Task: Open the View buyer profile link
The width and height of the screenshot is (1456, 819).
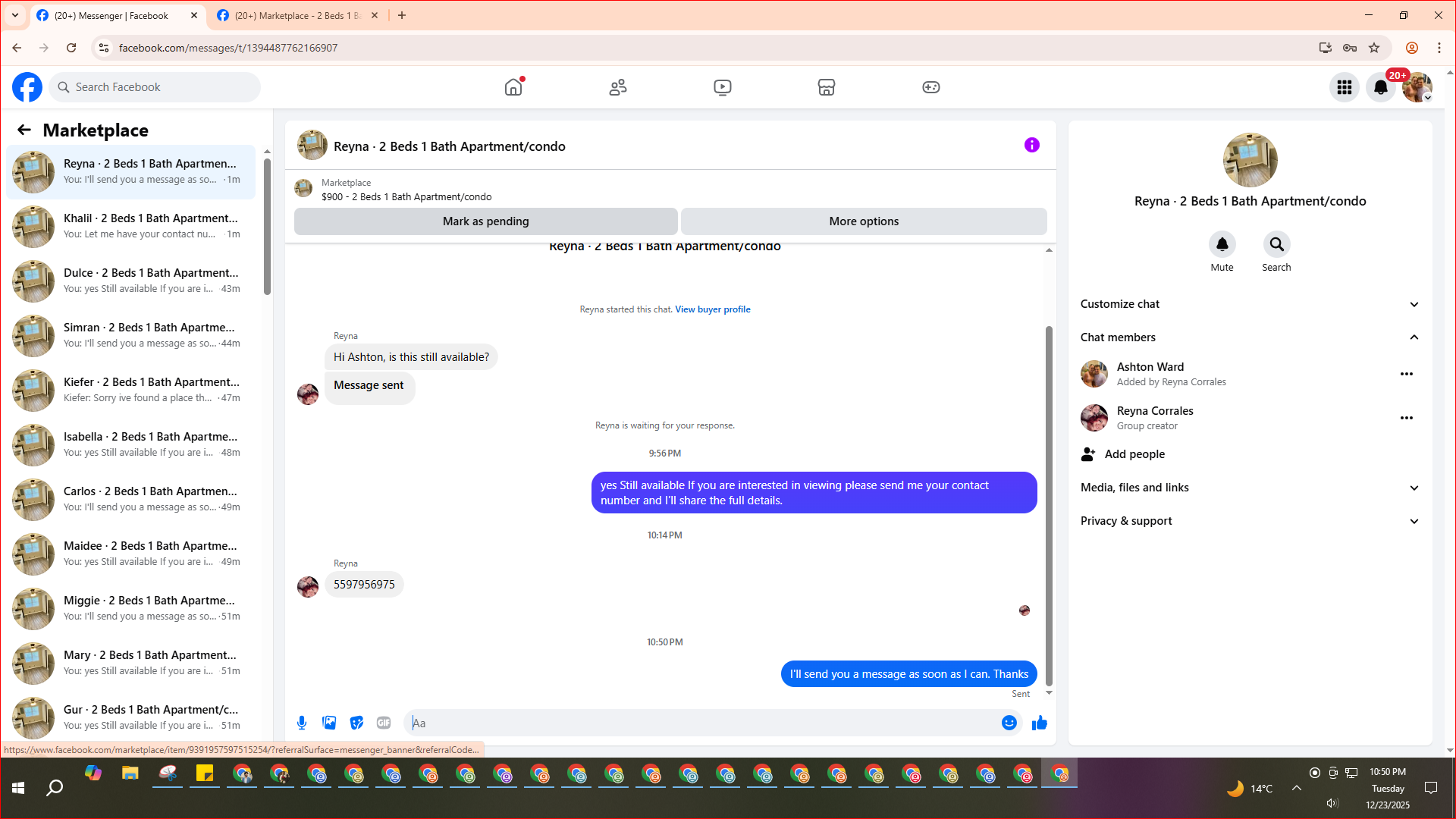Action: tap(712, 309)
